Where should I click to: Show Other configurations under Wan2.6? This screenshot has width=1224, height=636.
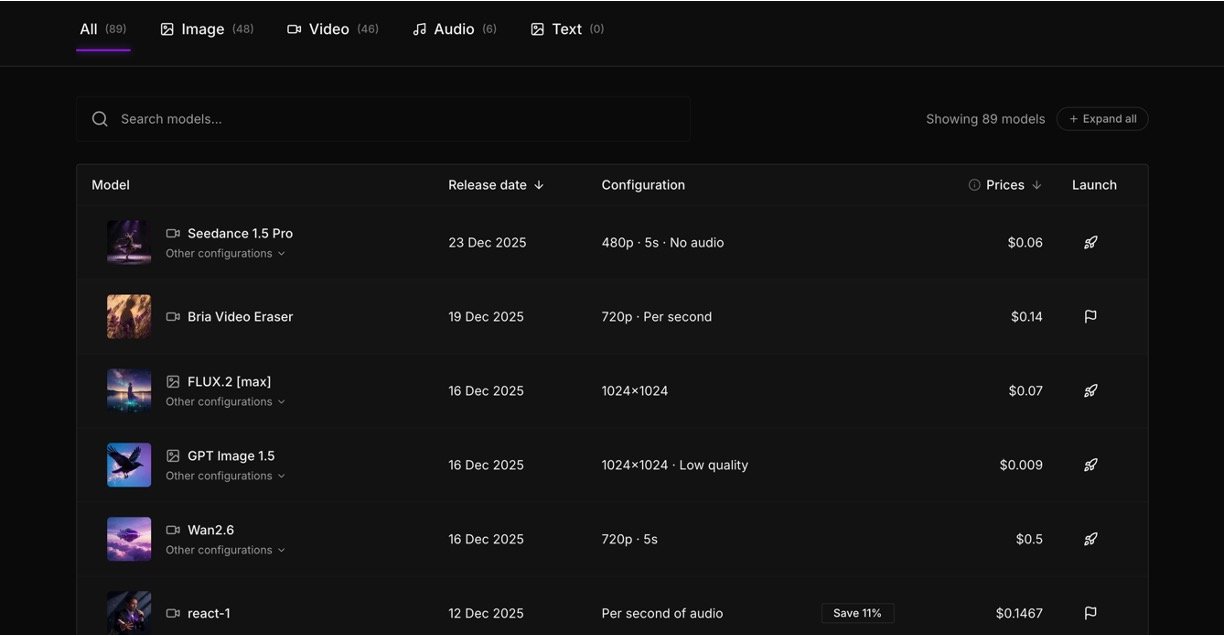[x=225, y=550]
